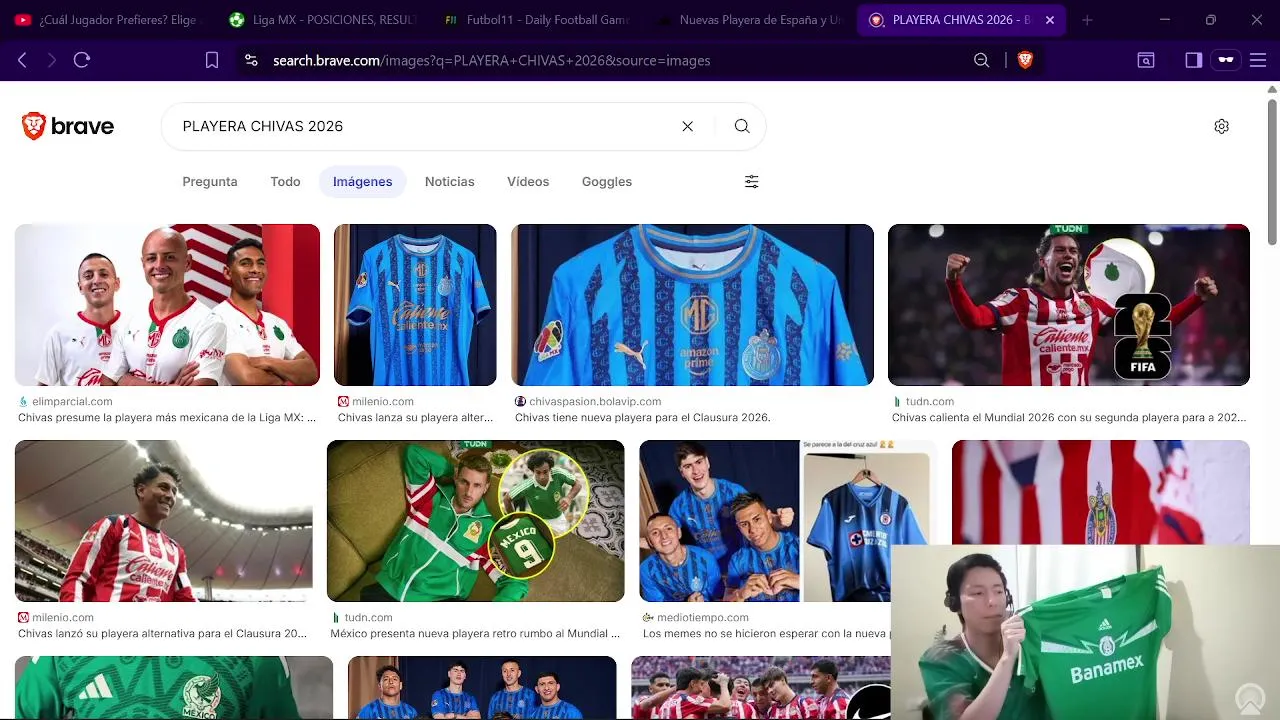Open 'Los memes no se hicieron esperar' title
The height and width of the screenshot is (720, 1280).
(765, 633)
